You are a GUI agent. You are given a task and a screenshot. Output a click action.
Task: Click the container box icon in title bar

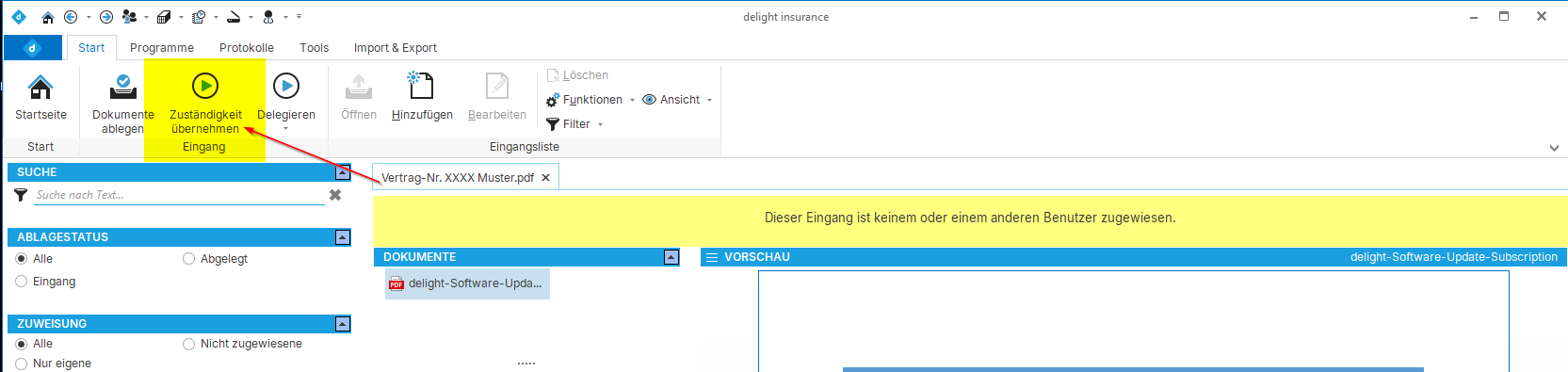pyautogui.click(x=164, y=17)
